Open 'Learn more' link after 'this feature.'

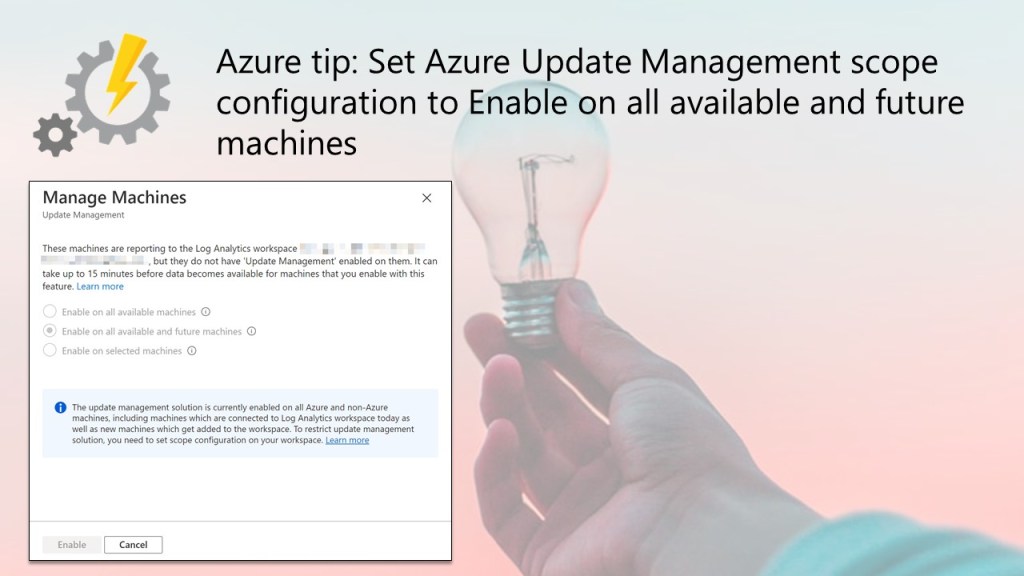pos(100,287)
